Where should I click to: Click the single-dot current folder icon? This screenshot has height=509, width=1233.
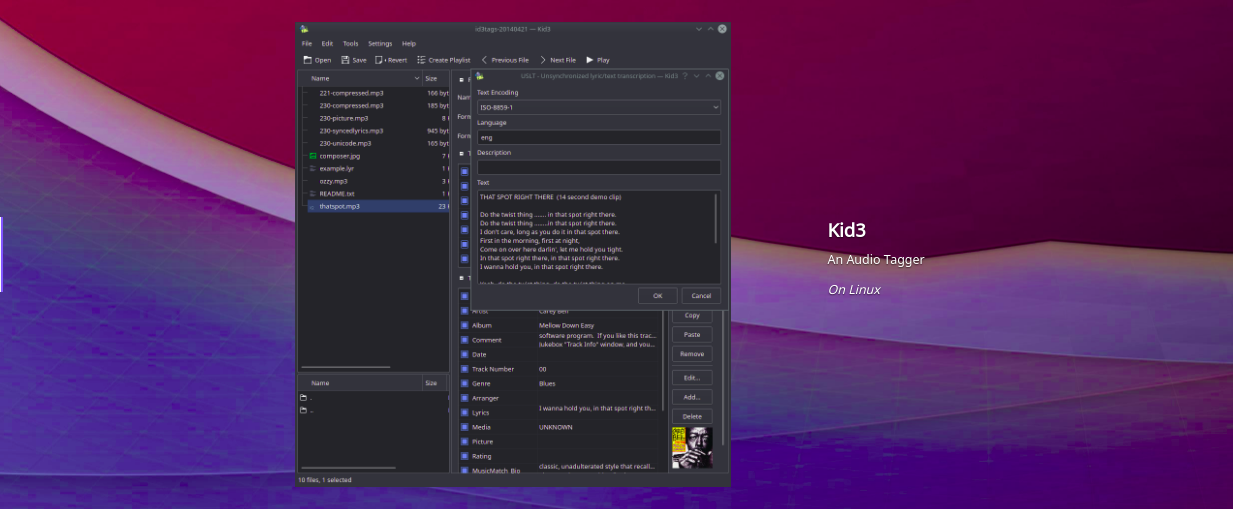[304, 398]
